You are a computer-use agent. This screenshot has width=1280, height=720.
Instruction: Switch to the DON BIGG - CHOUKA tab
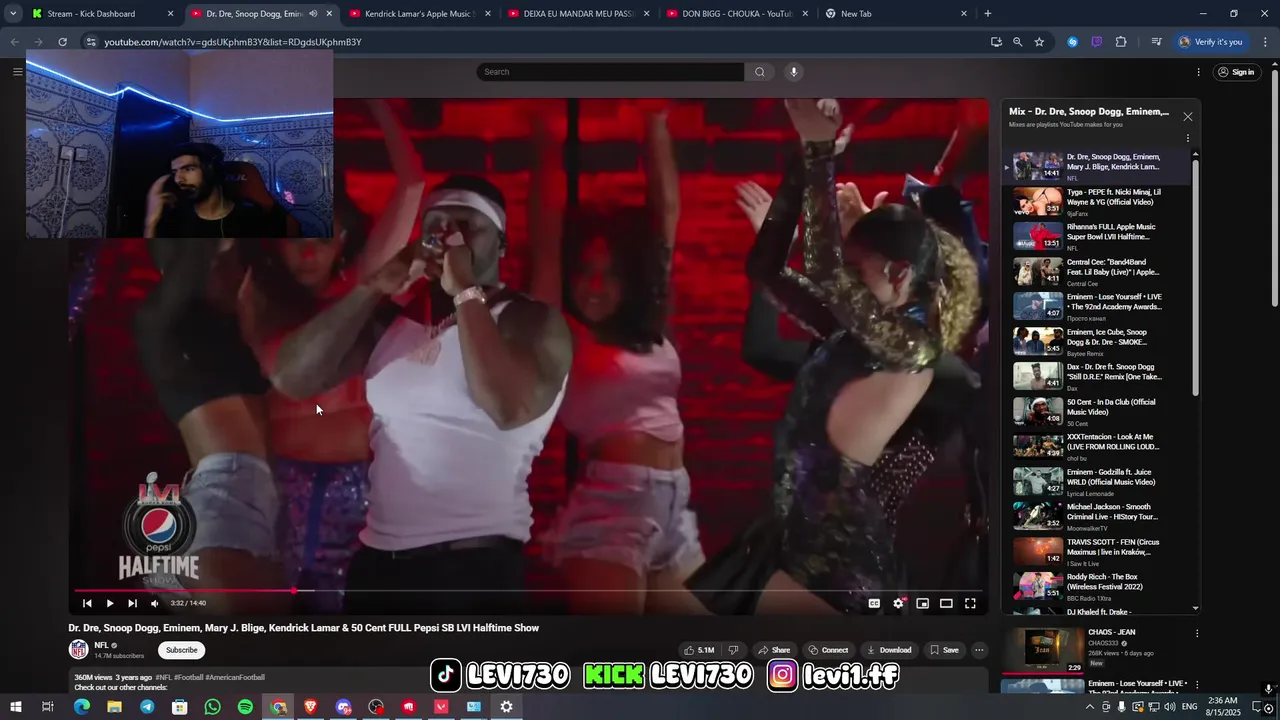pos(737,14)
